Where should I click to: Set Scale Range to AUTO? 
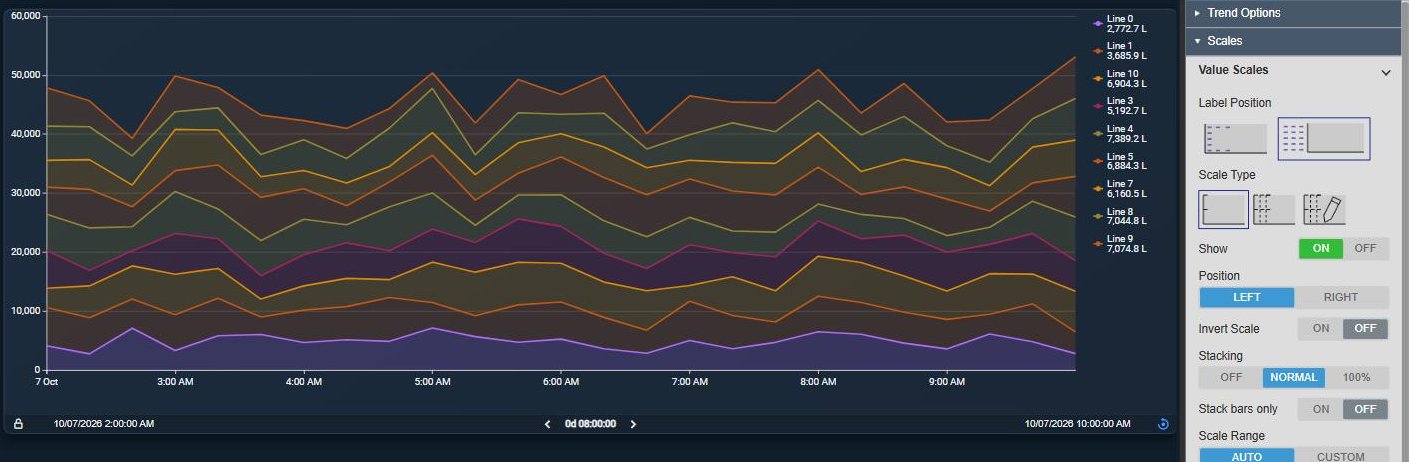(x=1247, y=456)
